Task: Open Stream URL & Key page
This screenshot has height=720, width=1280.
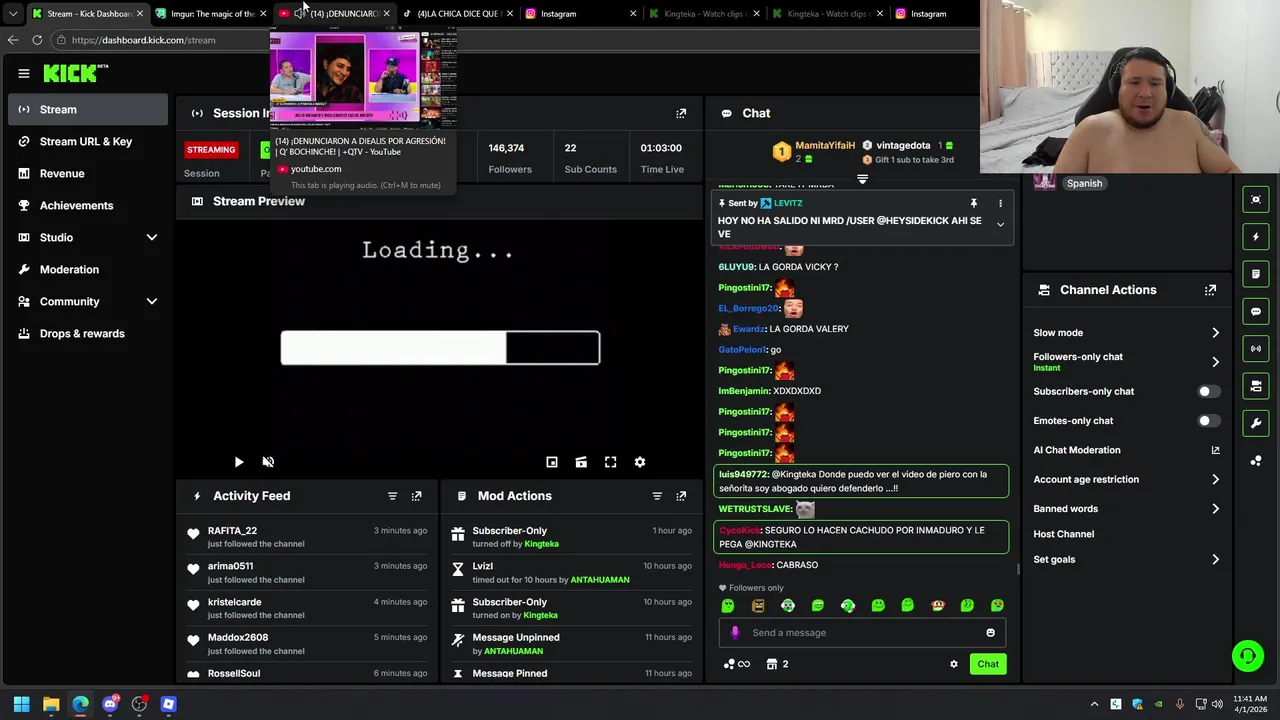Action: pos(88,141)
